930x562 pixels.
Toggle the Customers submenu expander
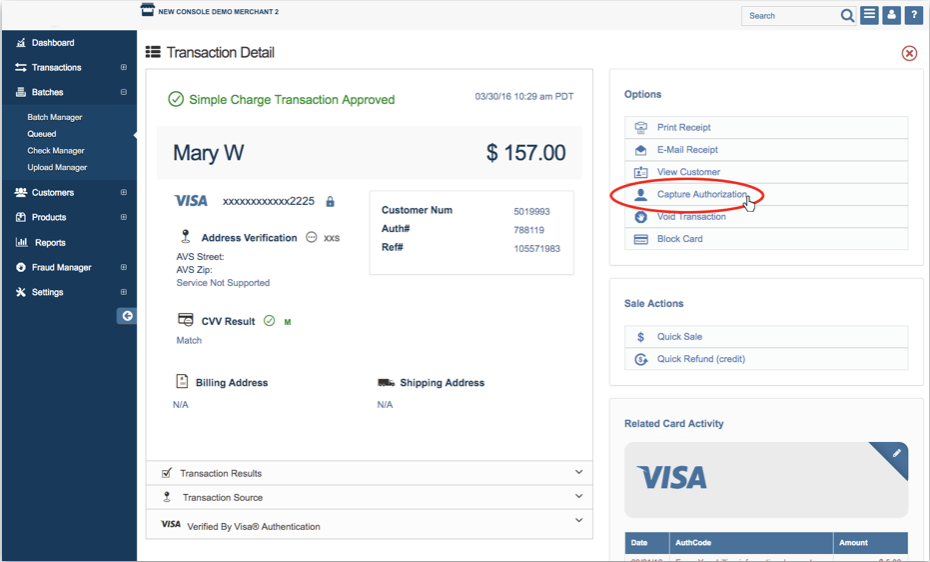point(124,192)
